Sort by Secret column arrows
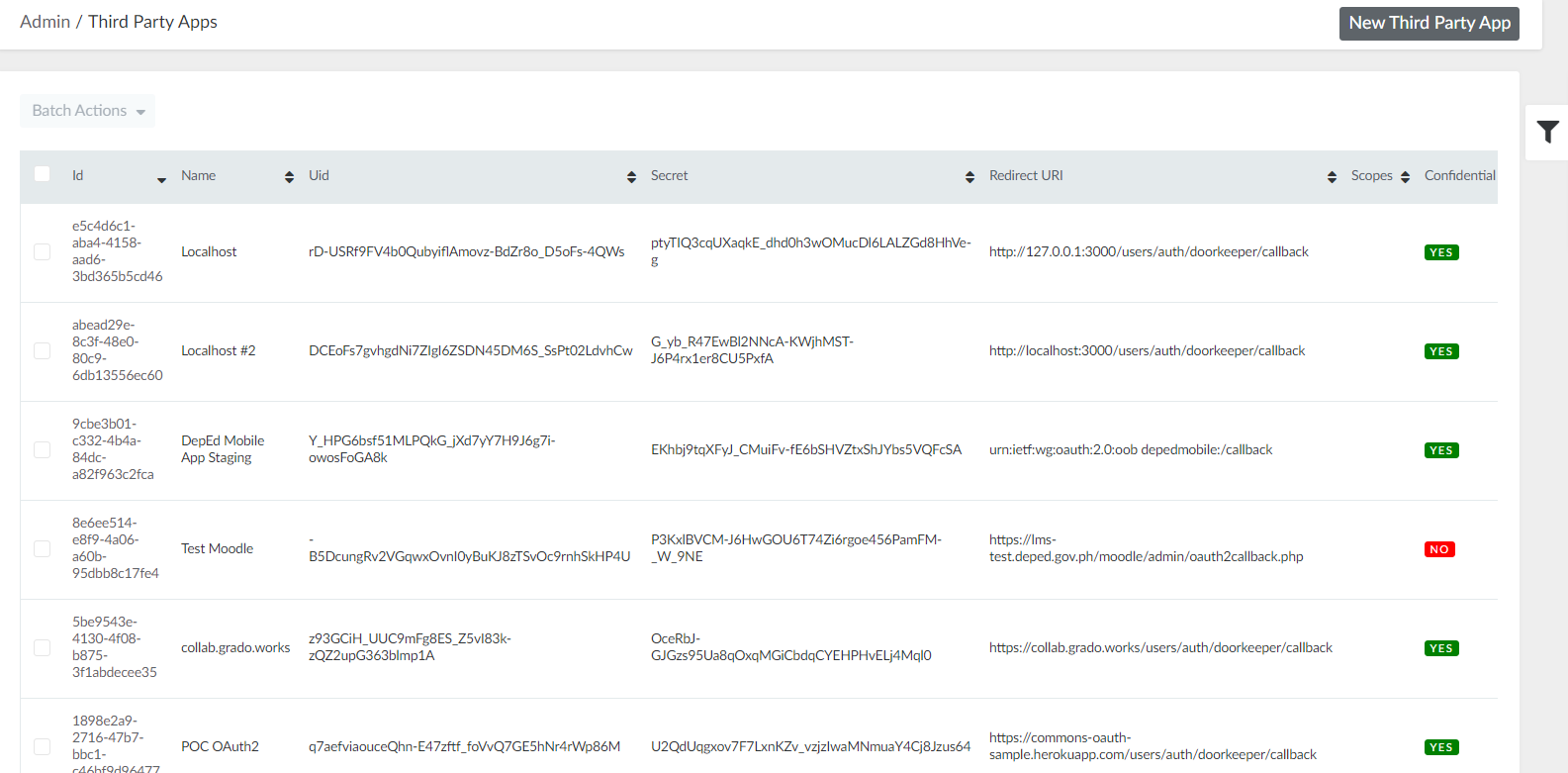 pos(969,176)
